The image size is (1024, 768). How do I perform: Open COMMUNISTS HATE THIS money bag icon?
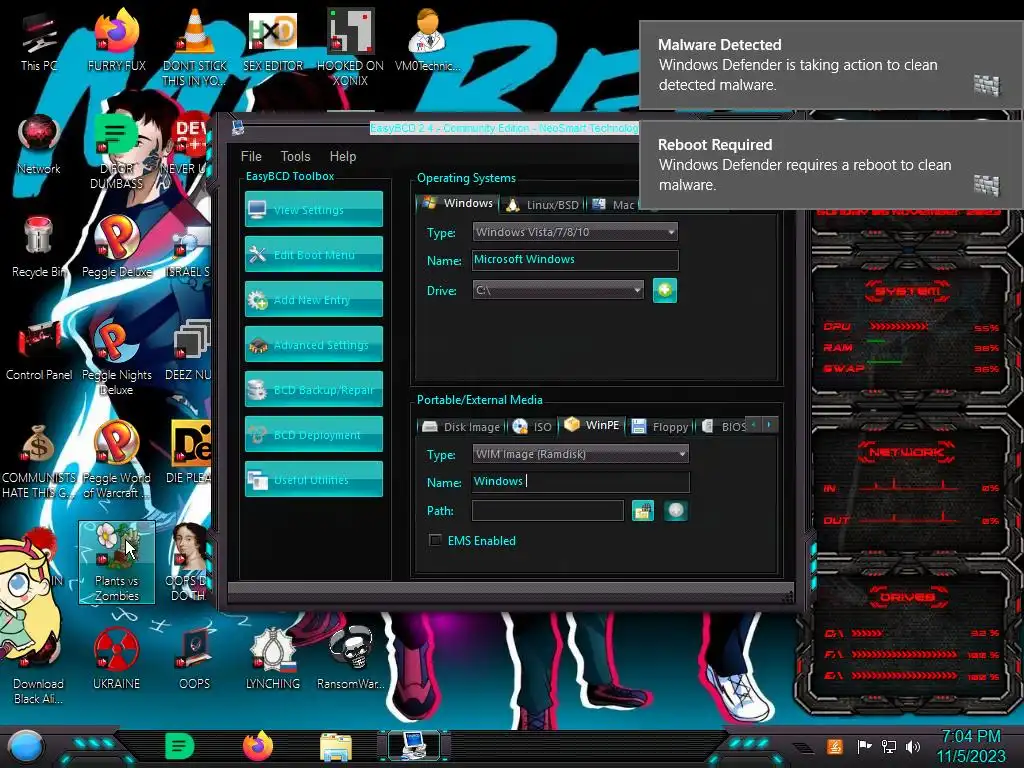(39, 461)
